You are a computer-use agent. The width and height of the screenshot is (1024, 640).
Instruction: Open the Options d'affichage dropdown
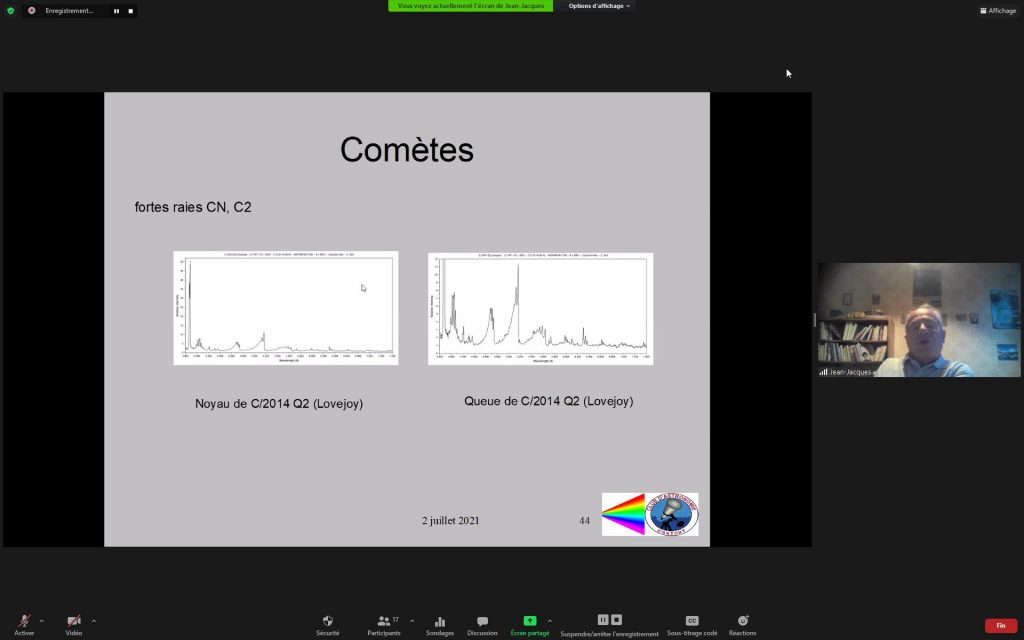click(x=599, y=6)
